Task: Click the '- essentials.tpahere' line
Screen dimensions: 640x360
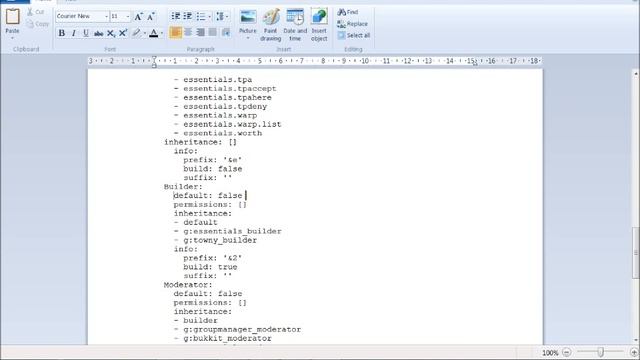Action: 223,98
